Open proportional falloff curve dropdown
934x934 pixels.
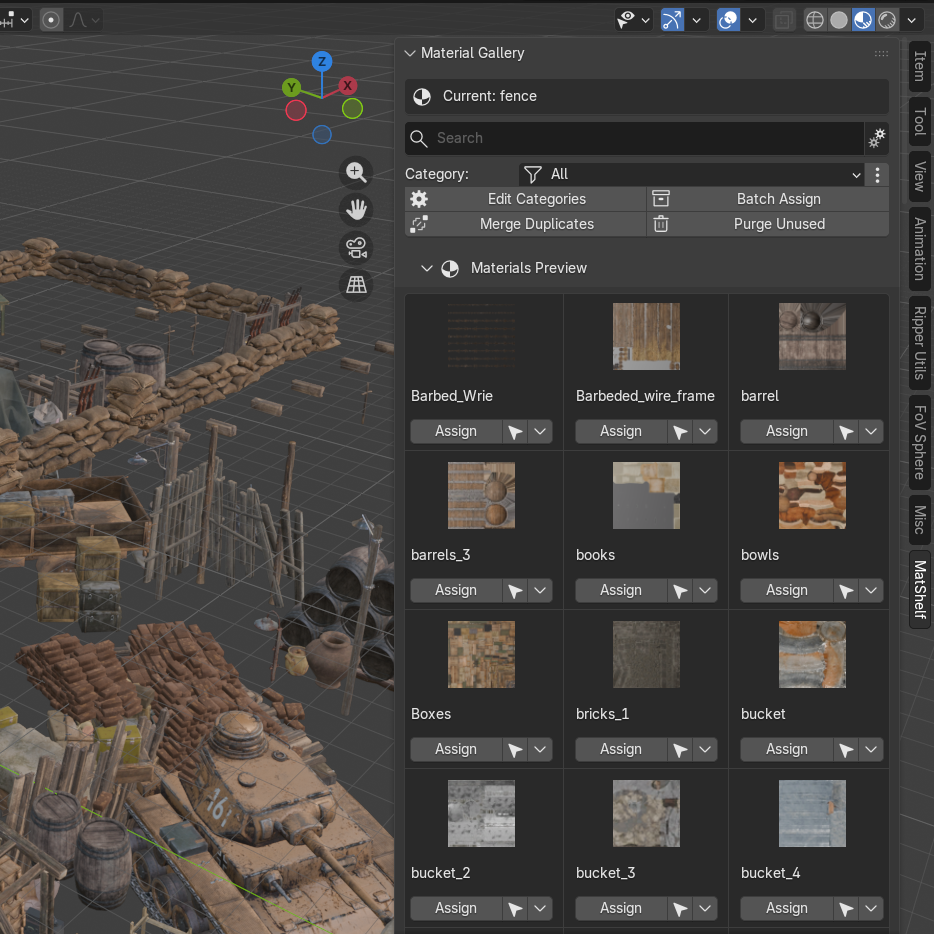coord(83,20)
